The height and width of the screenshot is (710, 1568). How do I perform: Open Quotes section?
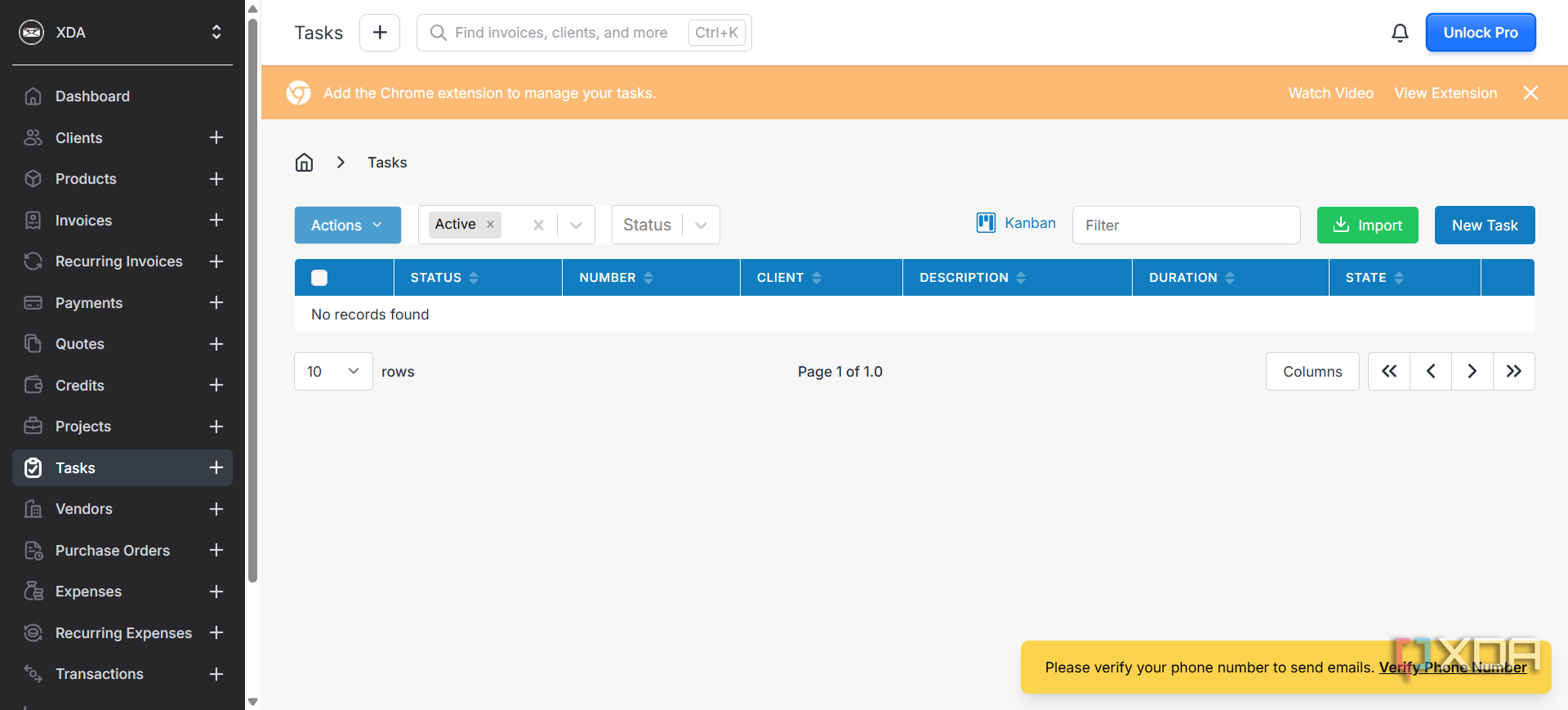[79, 344]
